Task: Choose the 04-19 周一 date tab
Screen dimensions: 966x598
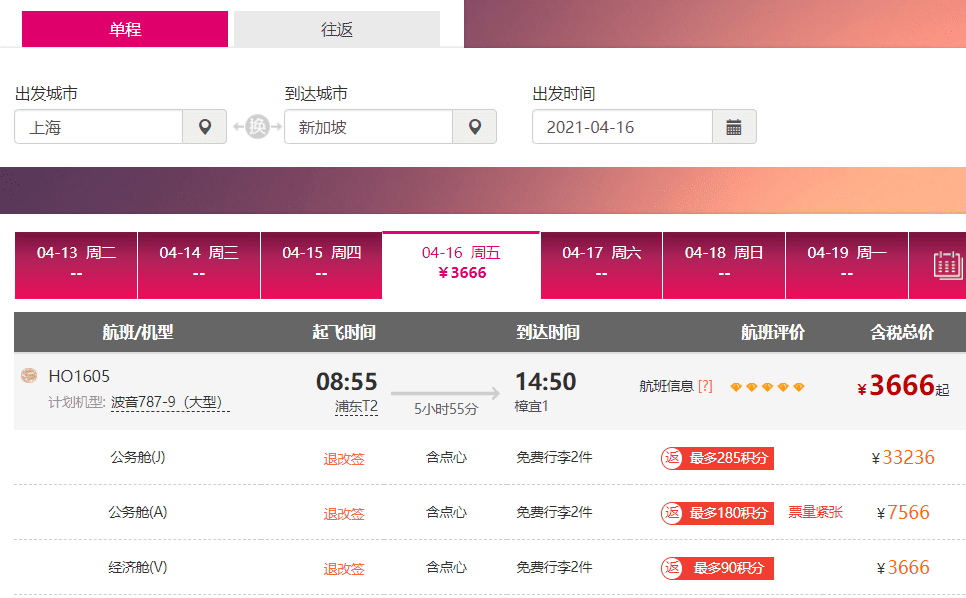Action: tap(846, 264)
